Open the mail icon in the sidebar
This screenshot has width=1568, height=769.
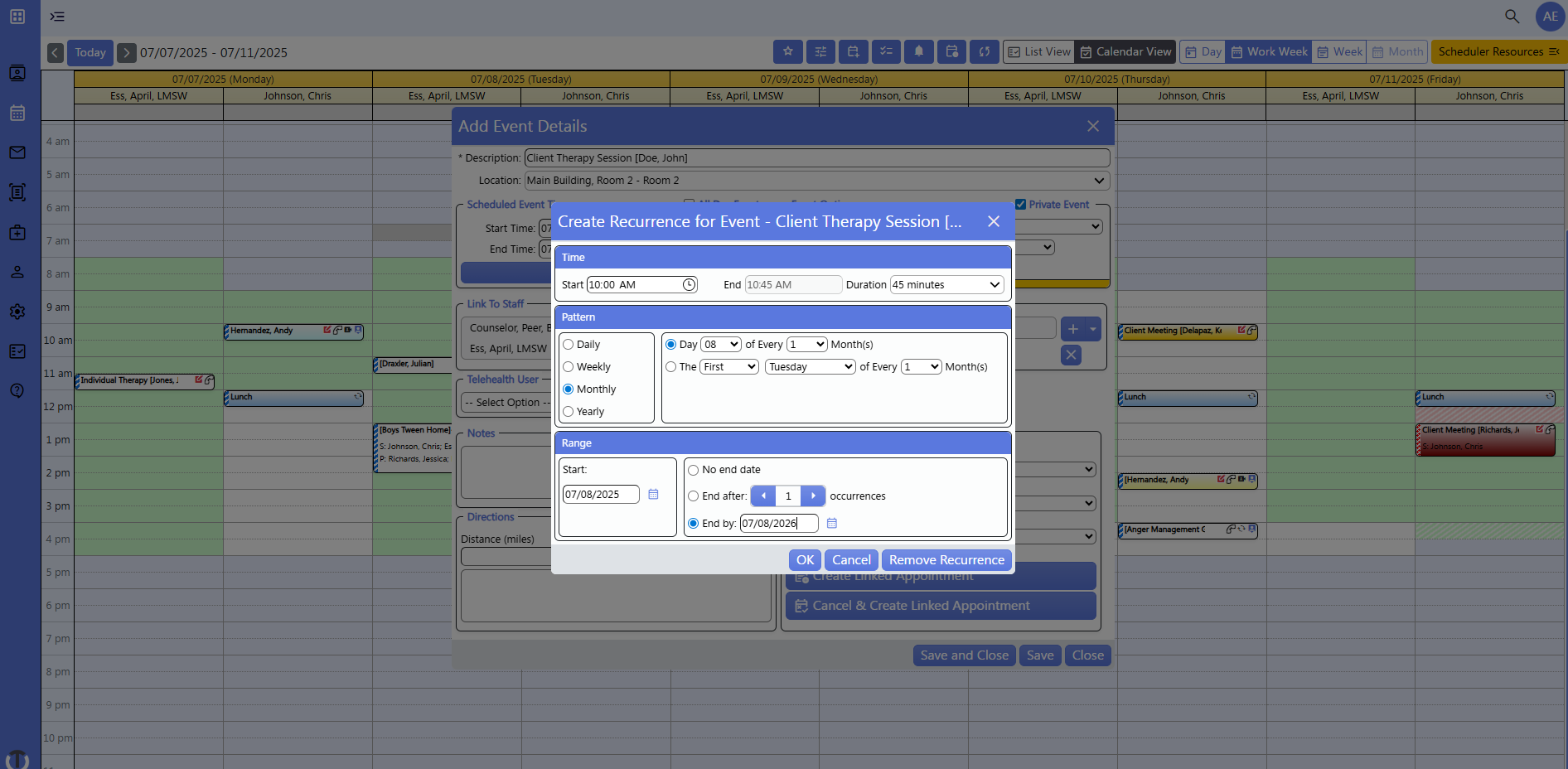(17, 152)
